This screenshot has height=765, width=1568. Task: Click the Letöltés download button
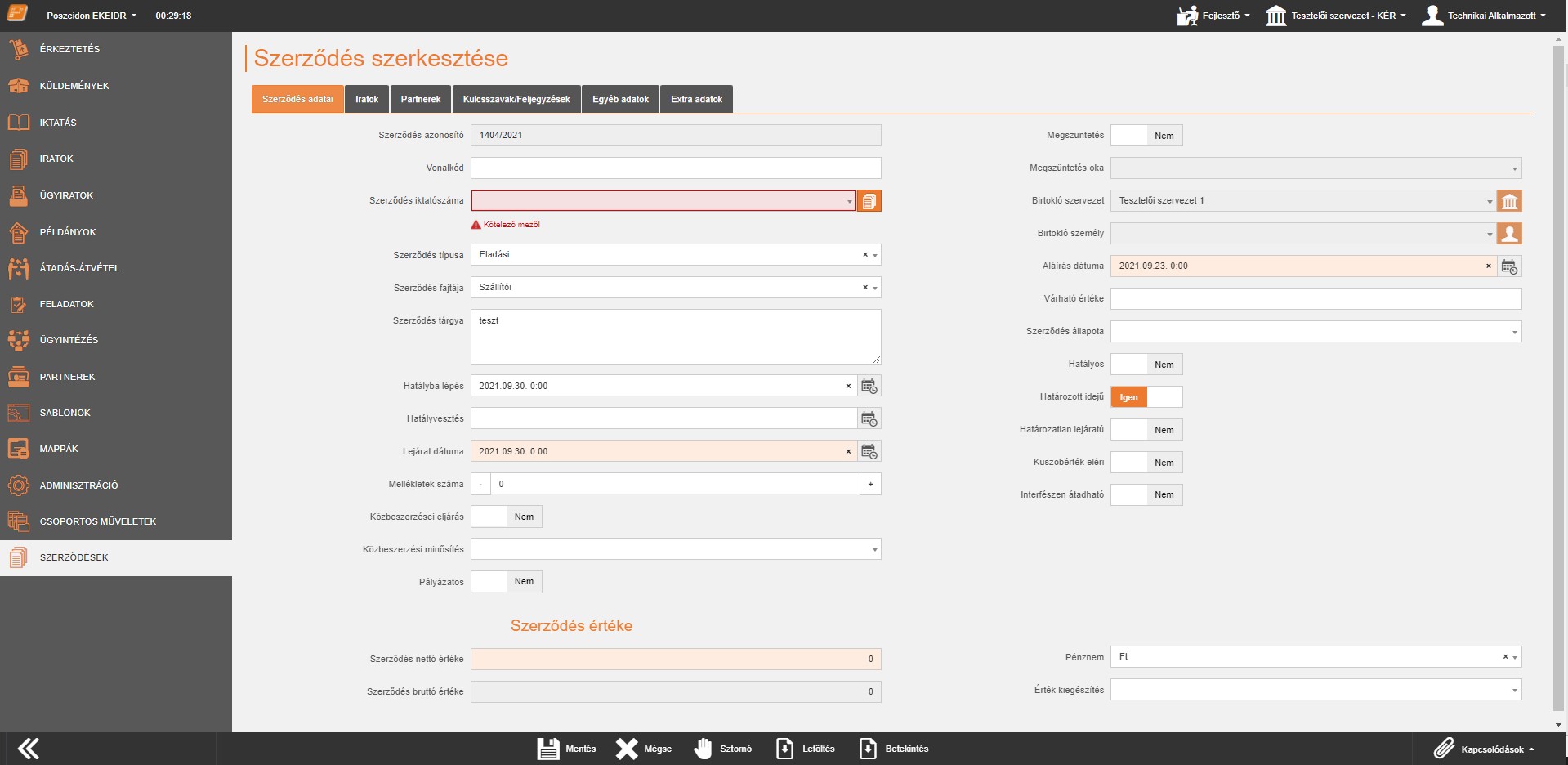(805, 749)
